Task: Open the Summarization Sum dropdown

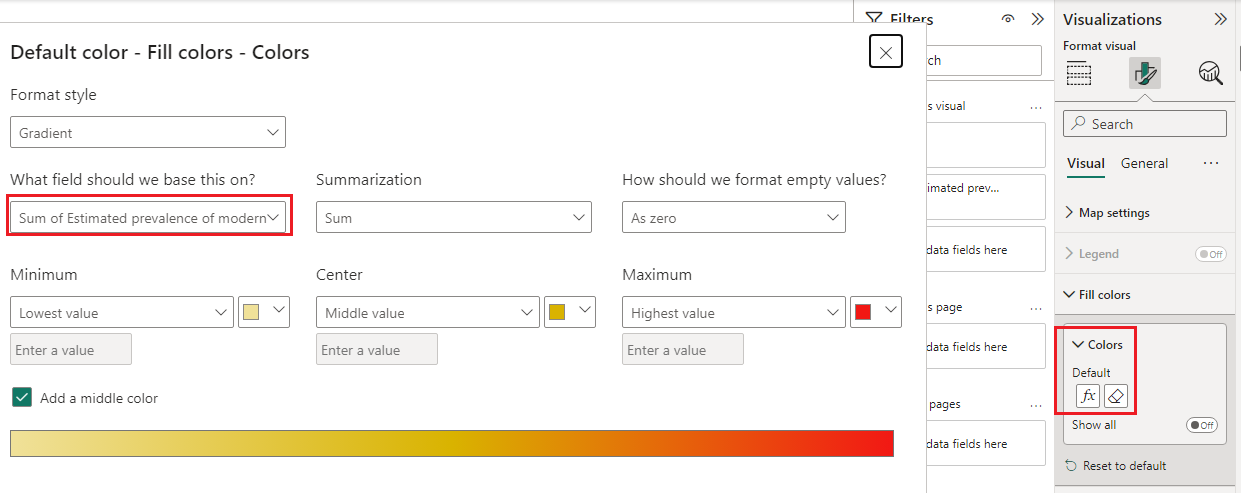Action: [454, 217]
